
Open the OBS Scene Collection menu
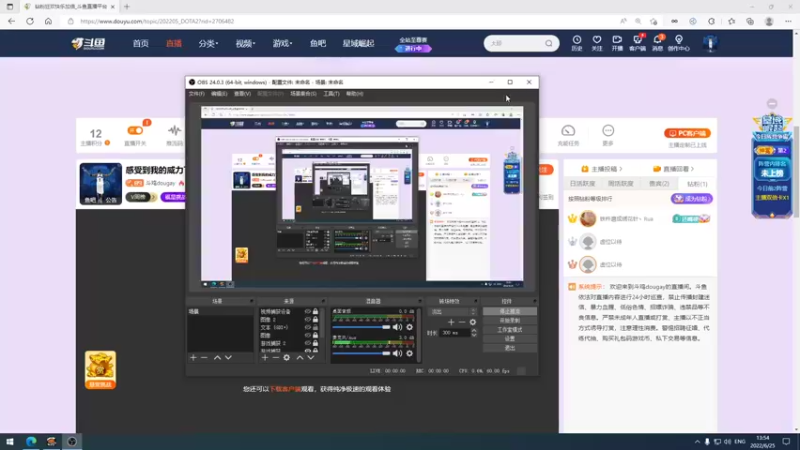click(x=303, y=94)
